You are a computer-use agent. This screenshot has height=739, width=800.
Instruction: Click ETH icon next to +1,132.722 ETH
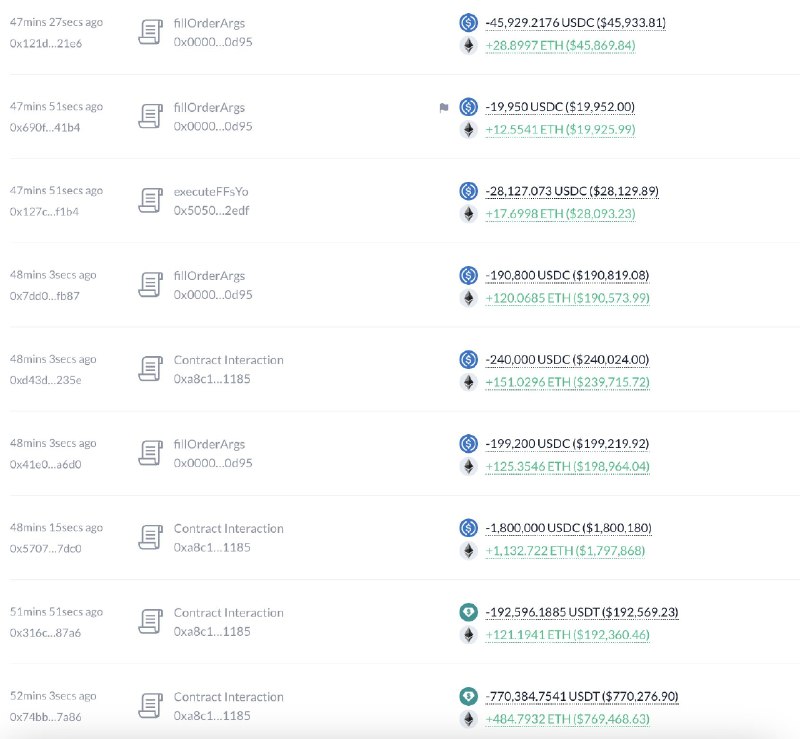(468, 551)
